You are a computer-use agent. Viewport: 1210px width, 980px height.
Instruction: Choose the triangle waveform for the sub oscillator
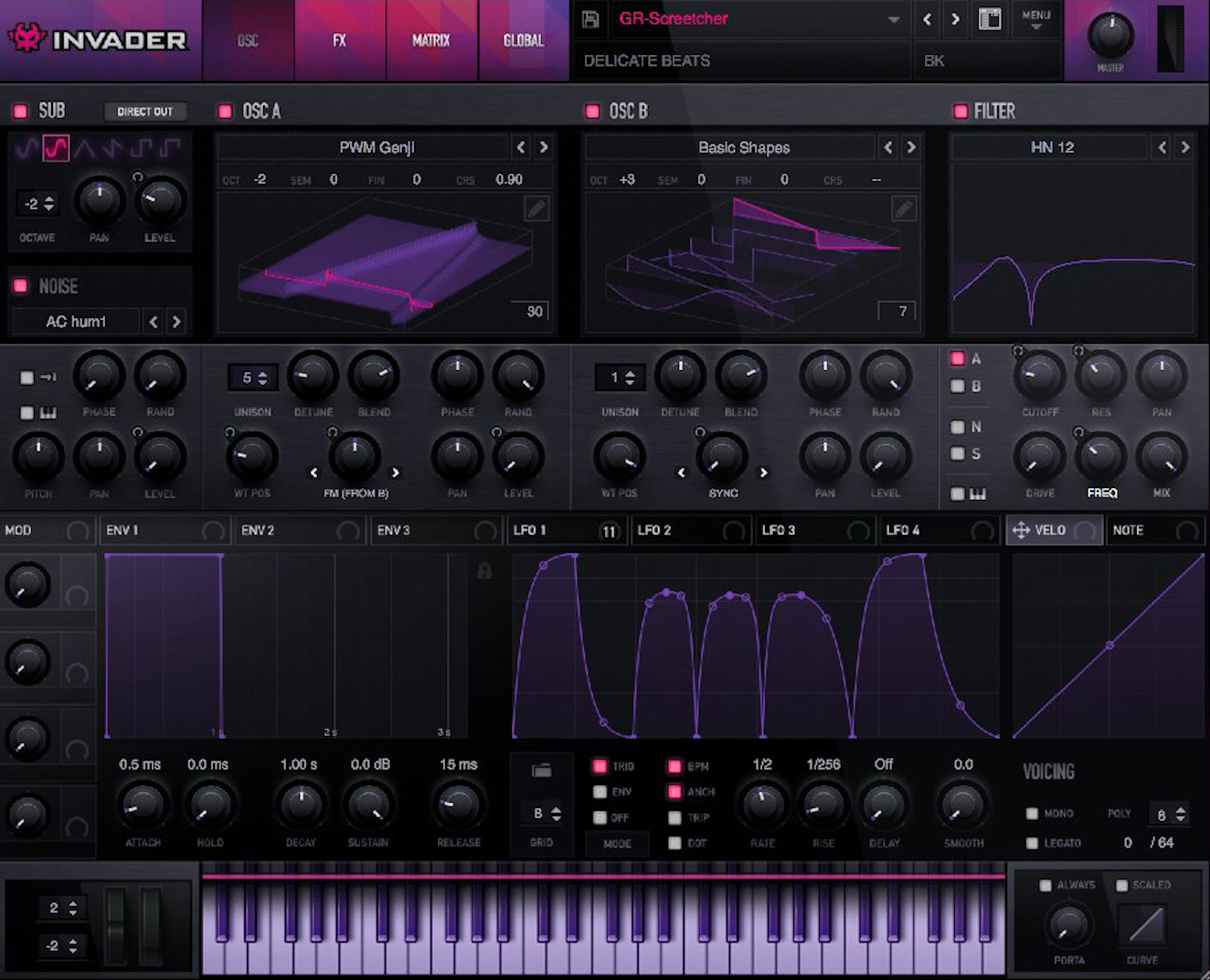click(x=85, y=147)
